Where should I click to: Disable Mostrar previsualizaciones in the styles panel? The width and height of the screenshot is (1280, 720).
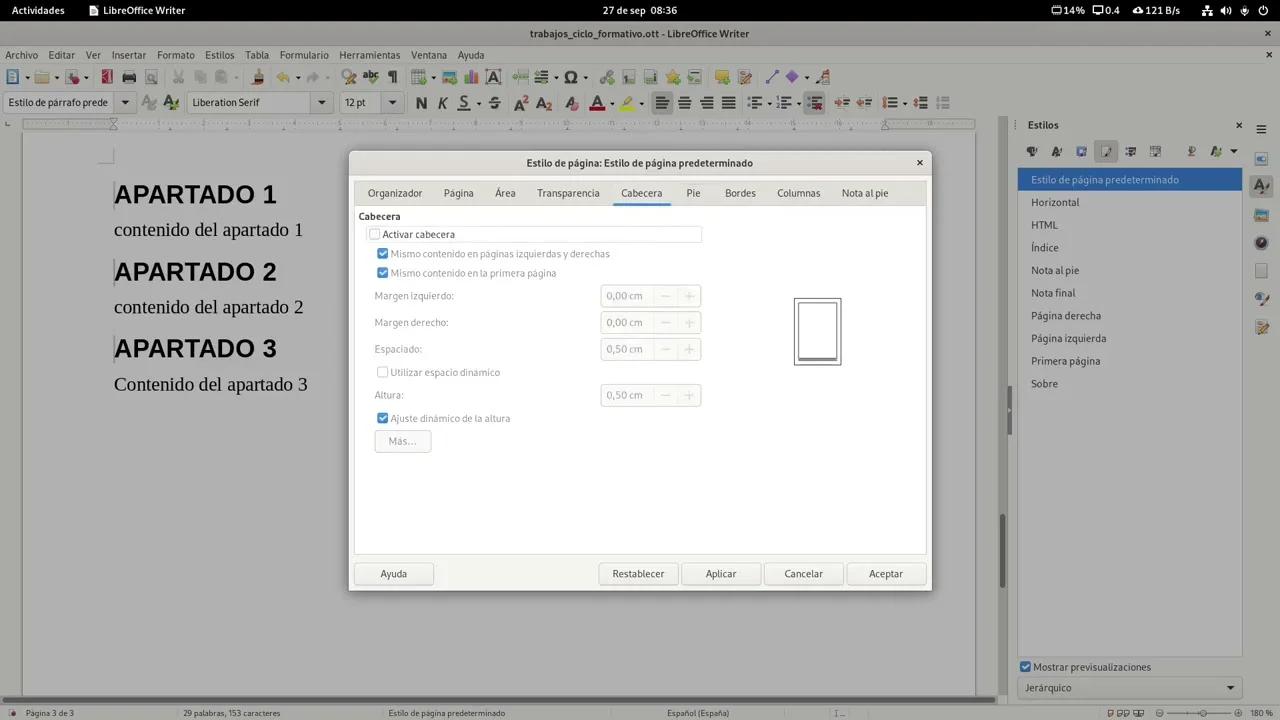1025,667
